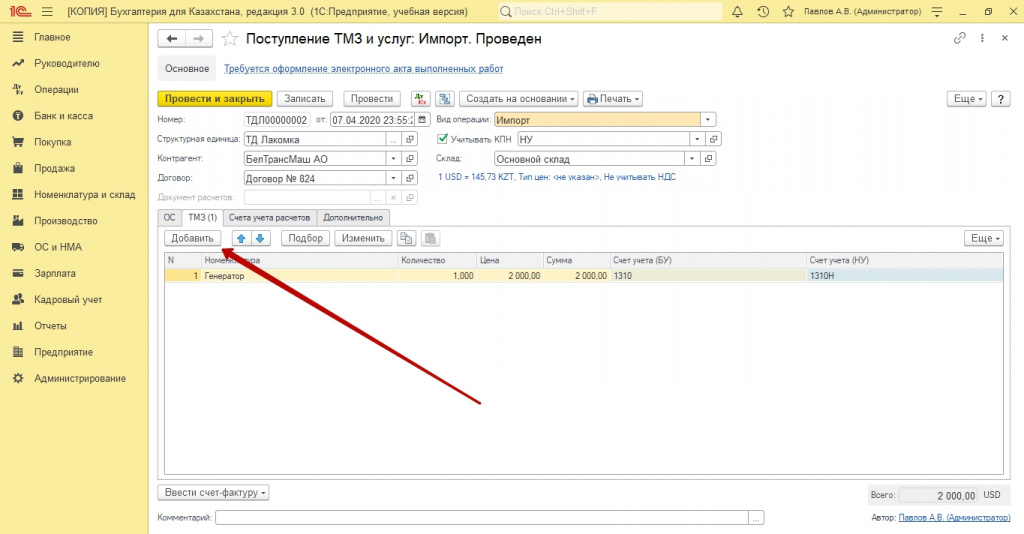Image resolution: width=1024 pixels, height=534 pixels.
Task: Open Структурная единица record icon
Action: (x=409, y=139)
